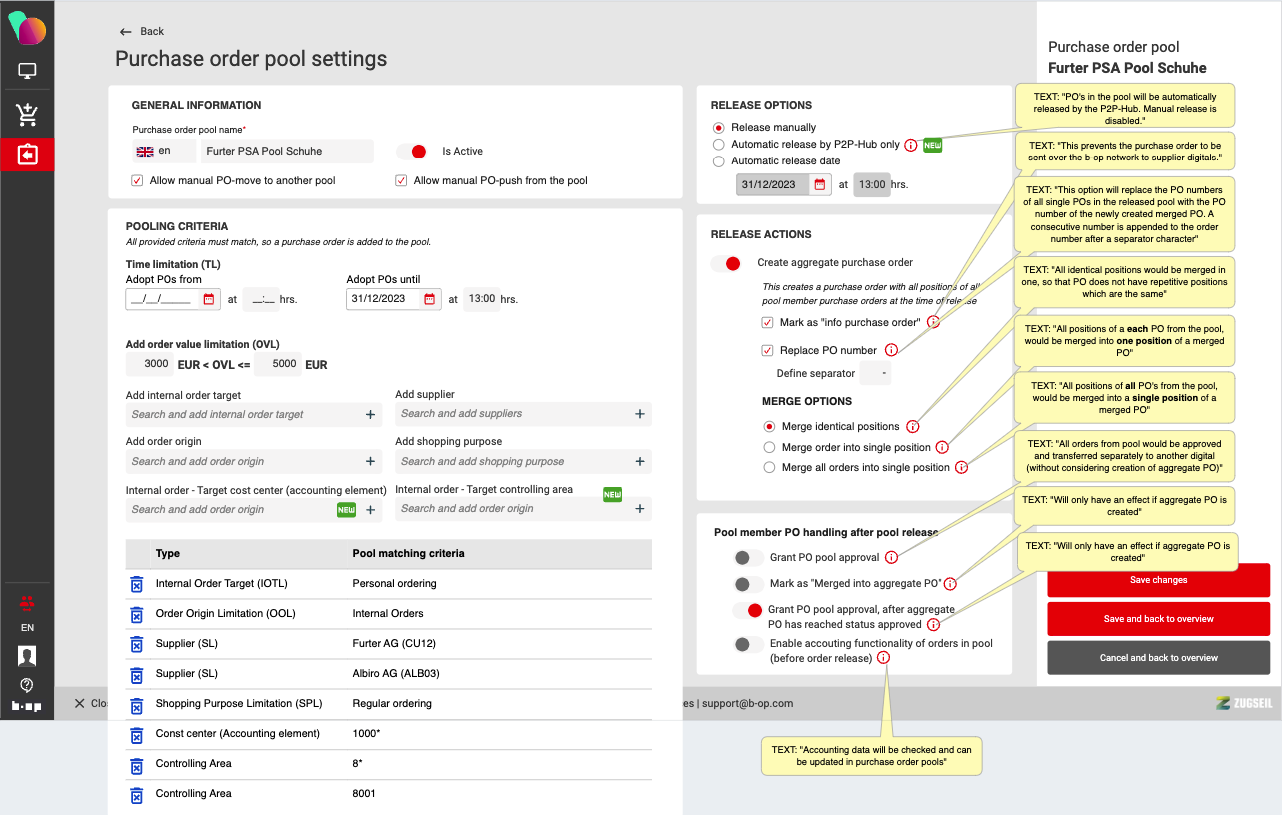Toggle the Is Active switch
This screenshot has height=815, width=1282.
pos(412,152)
